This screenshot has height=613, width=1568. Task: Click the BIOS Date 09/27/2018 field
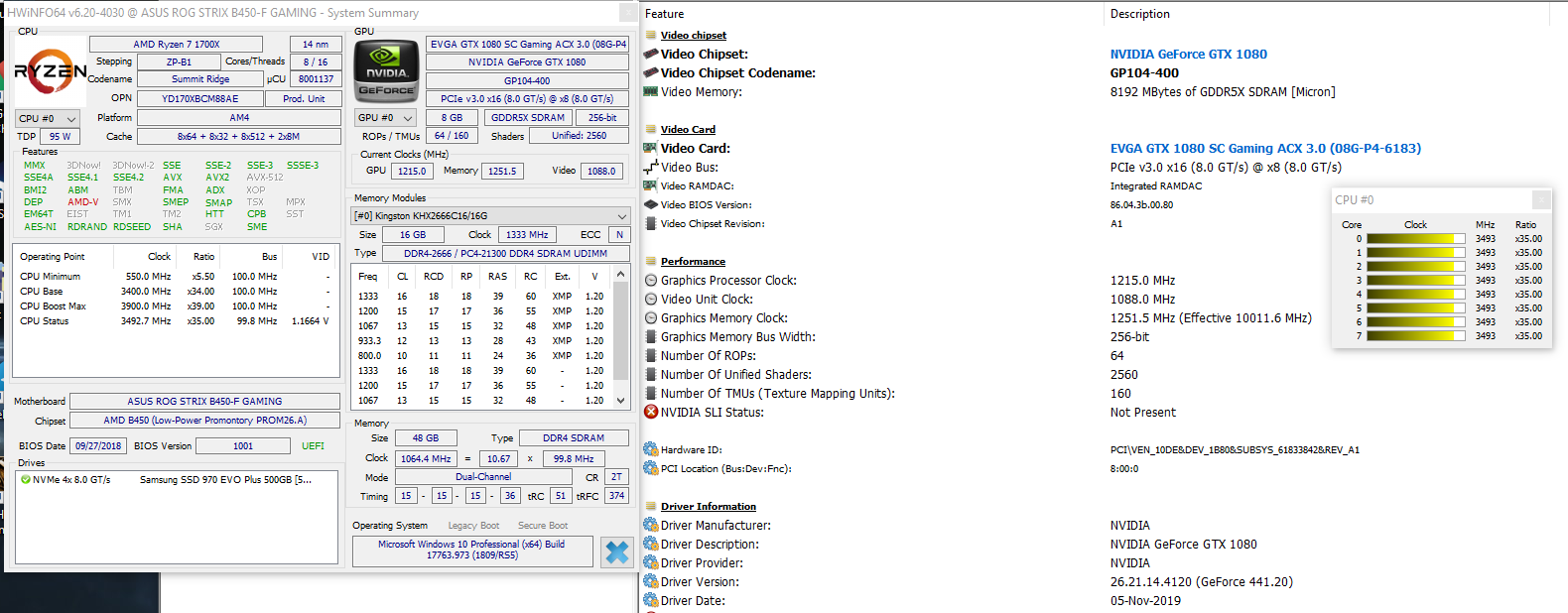pyautogui.click(x=98, y=445)
